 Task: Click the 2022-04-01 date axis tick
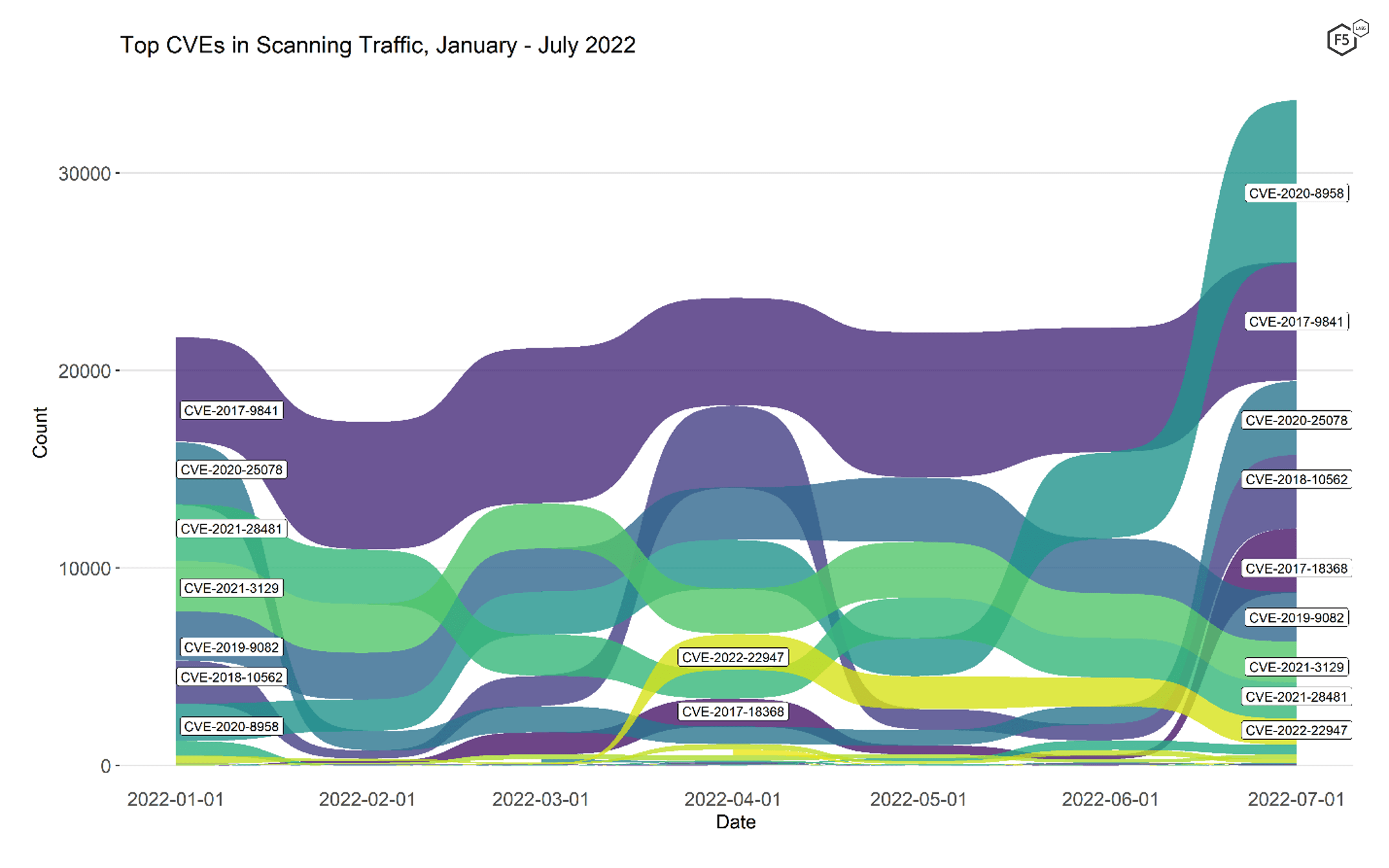click(x=732, y=799)
